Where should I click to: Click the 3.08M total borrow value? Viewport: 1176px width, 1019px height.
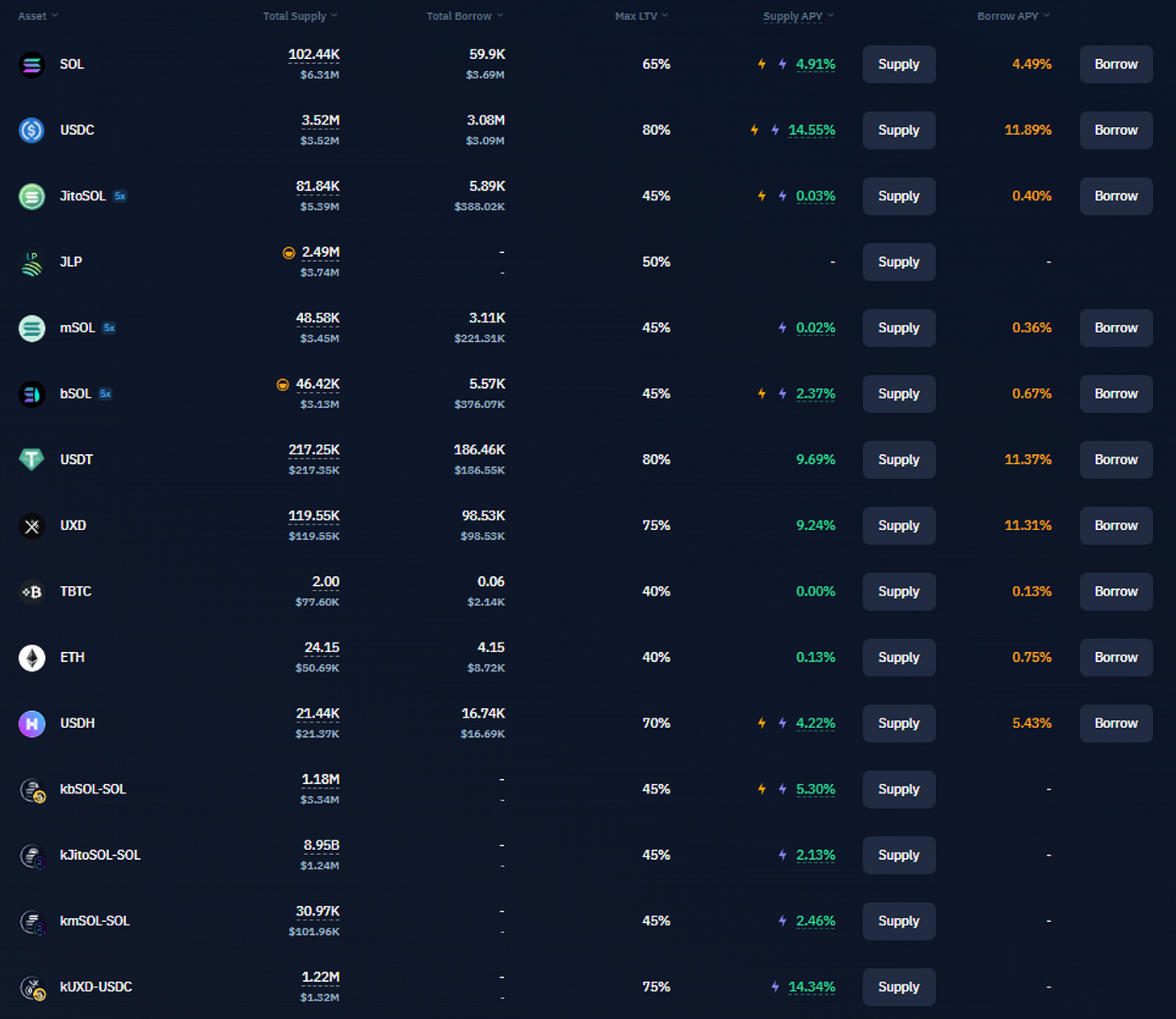click(x=486, y=120)
